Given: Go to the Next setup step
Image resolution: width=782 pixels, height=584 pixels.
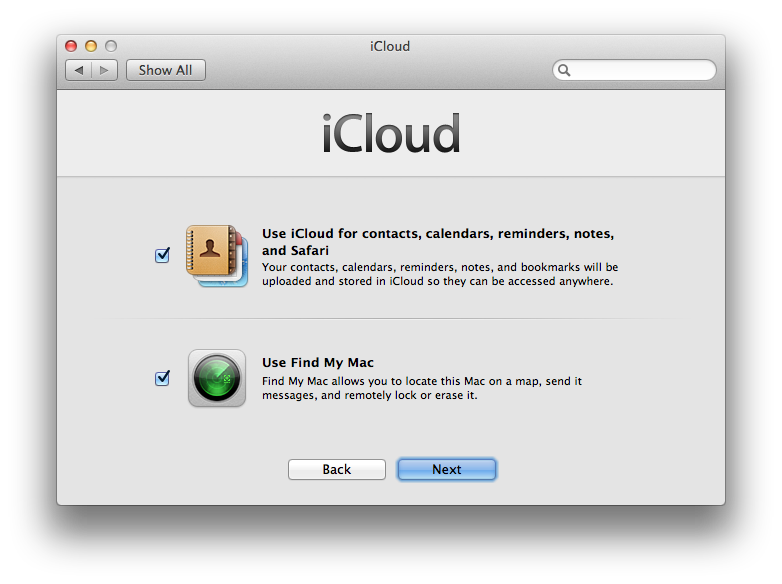Looking at the screenshot, I should tap(447, 469).
